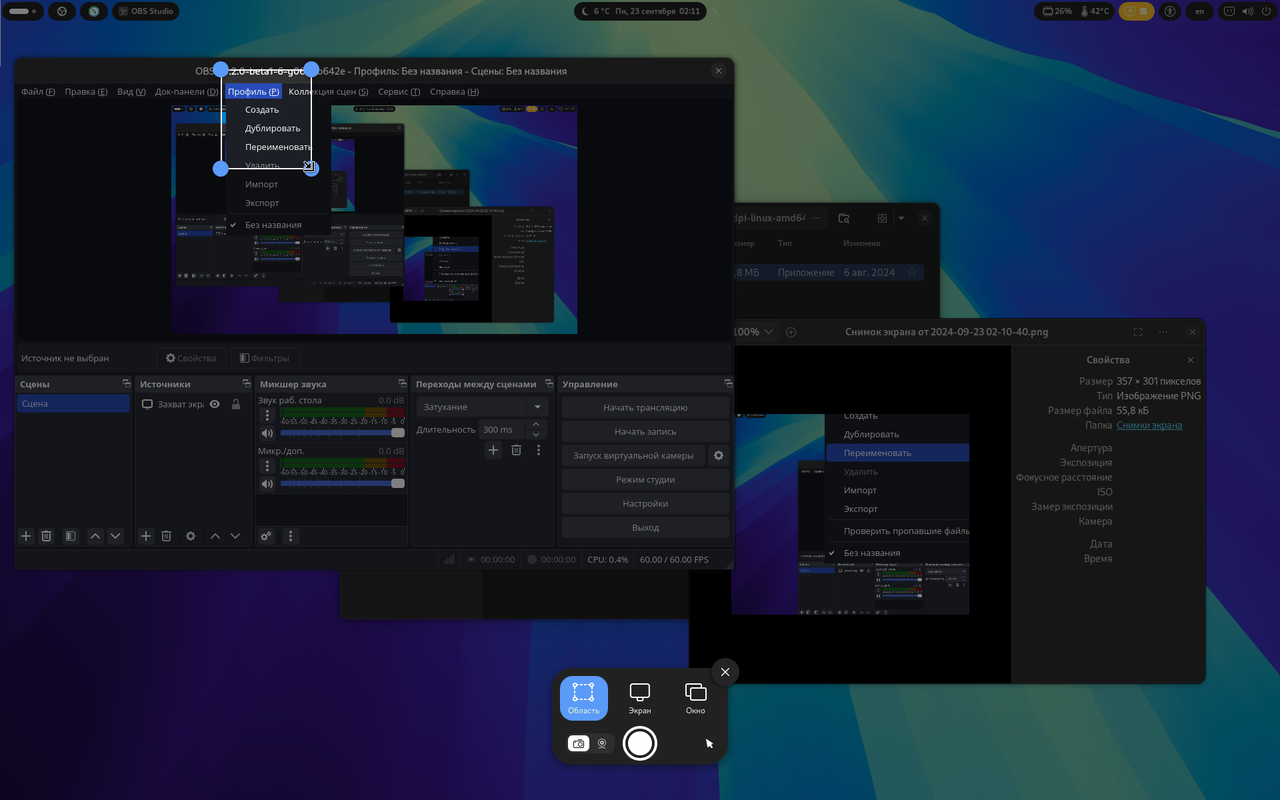This screenshot has width=1280, height=800.
Task: Click Запуск виртуальной камеры button
Action: (633, 455)
